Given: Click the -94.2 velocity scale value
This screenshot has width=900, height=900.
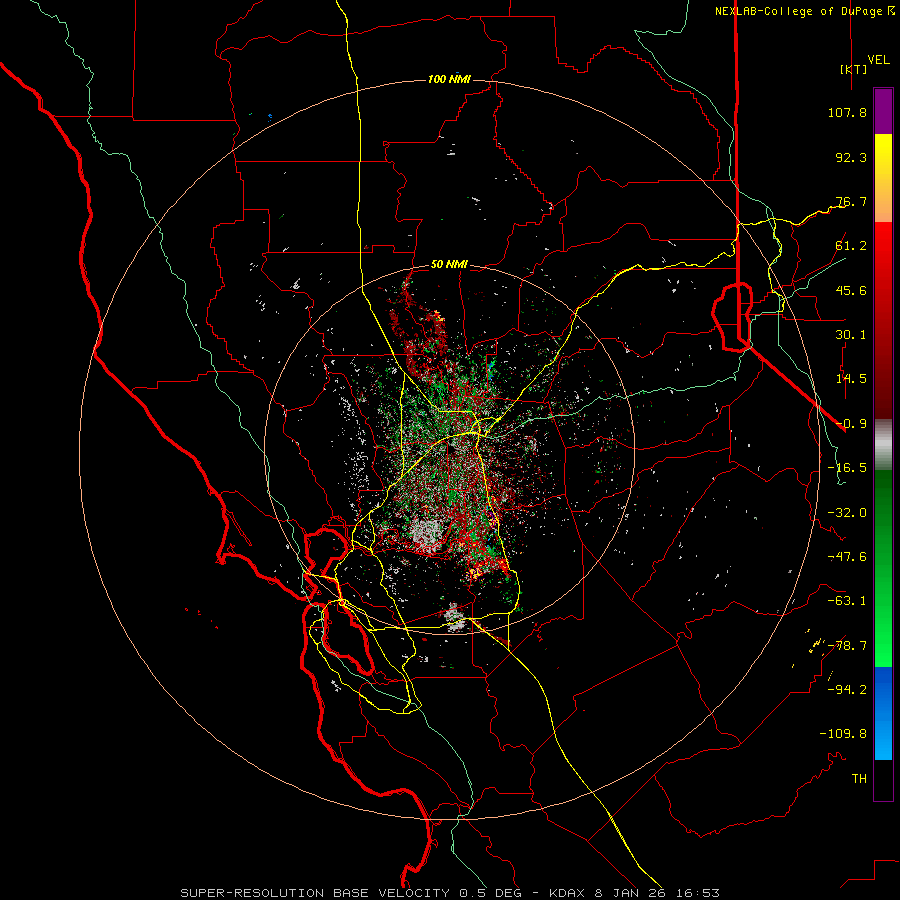Looking at the screenshot, I should coord(847,690).
